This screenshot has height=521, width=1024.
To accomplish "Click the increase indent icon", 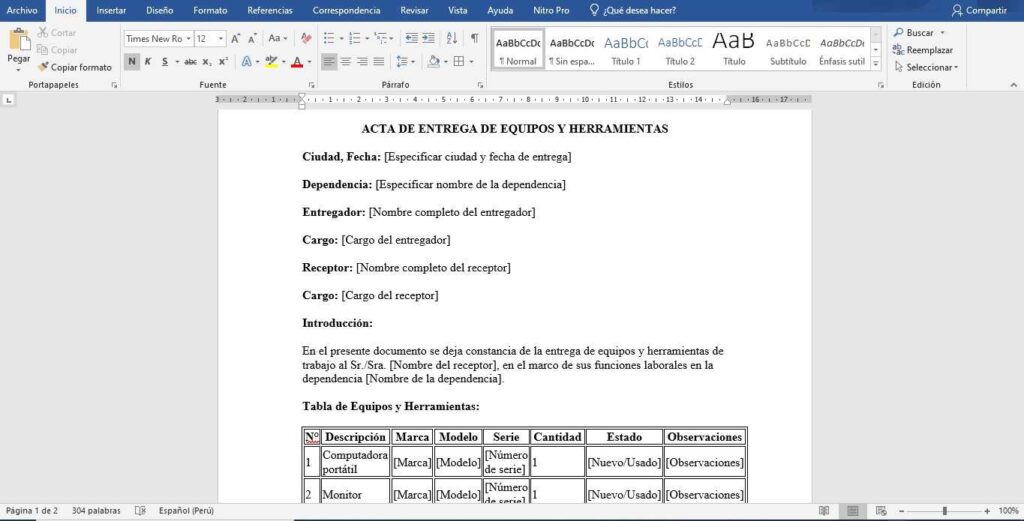I will (x=428, y=39).
